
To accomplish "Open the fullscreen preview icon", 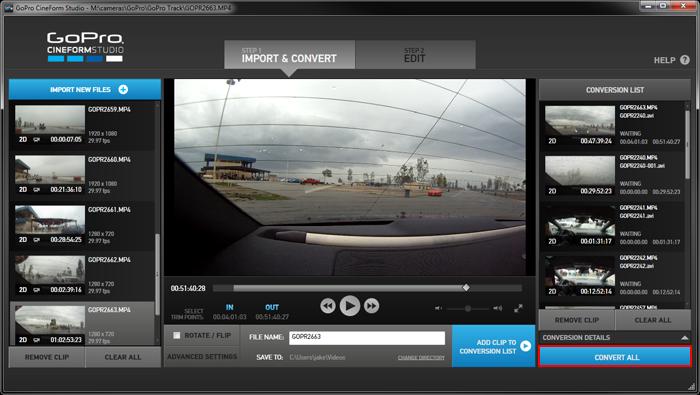I will click(518, 308).
